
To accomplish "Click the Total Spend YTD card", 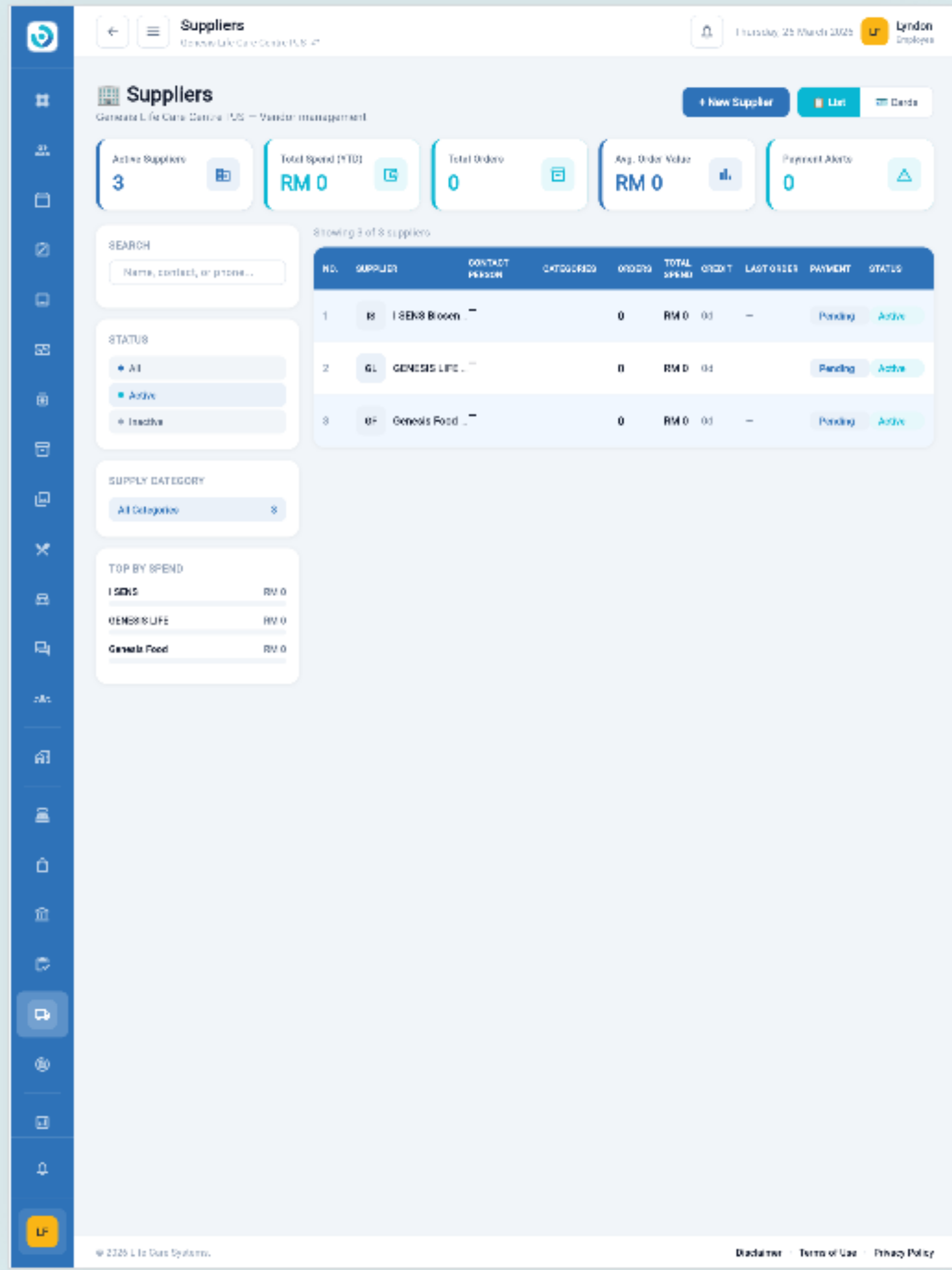I will click(342, 174).
